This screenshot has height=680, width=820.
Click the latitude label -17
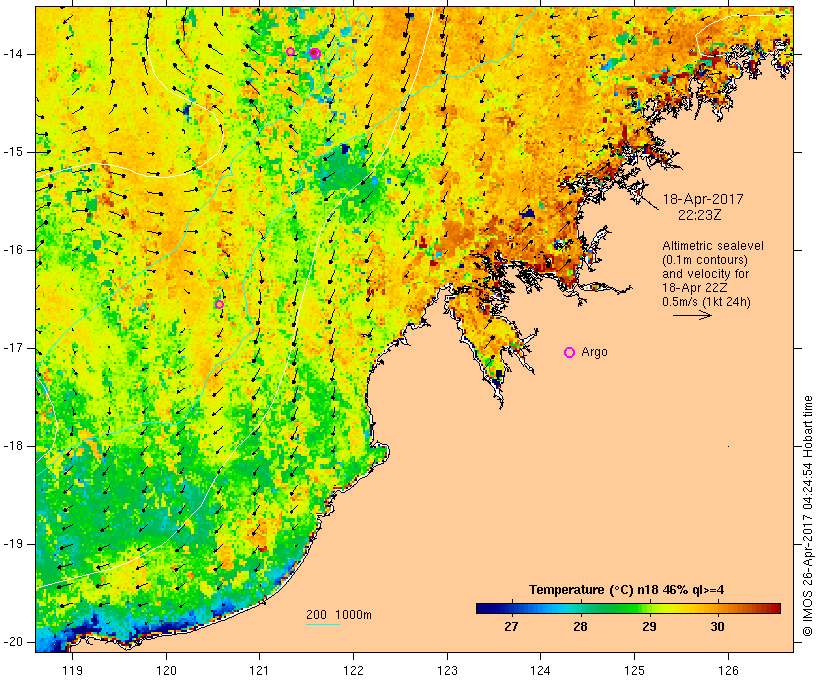coord(12,348)
